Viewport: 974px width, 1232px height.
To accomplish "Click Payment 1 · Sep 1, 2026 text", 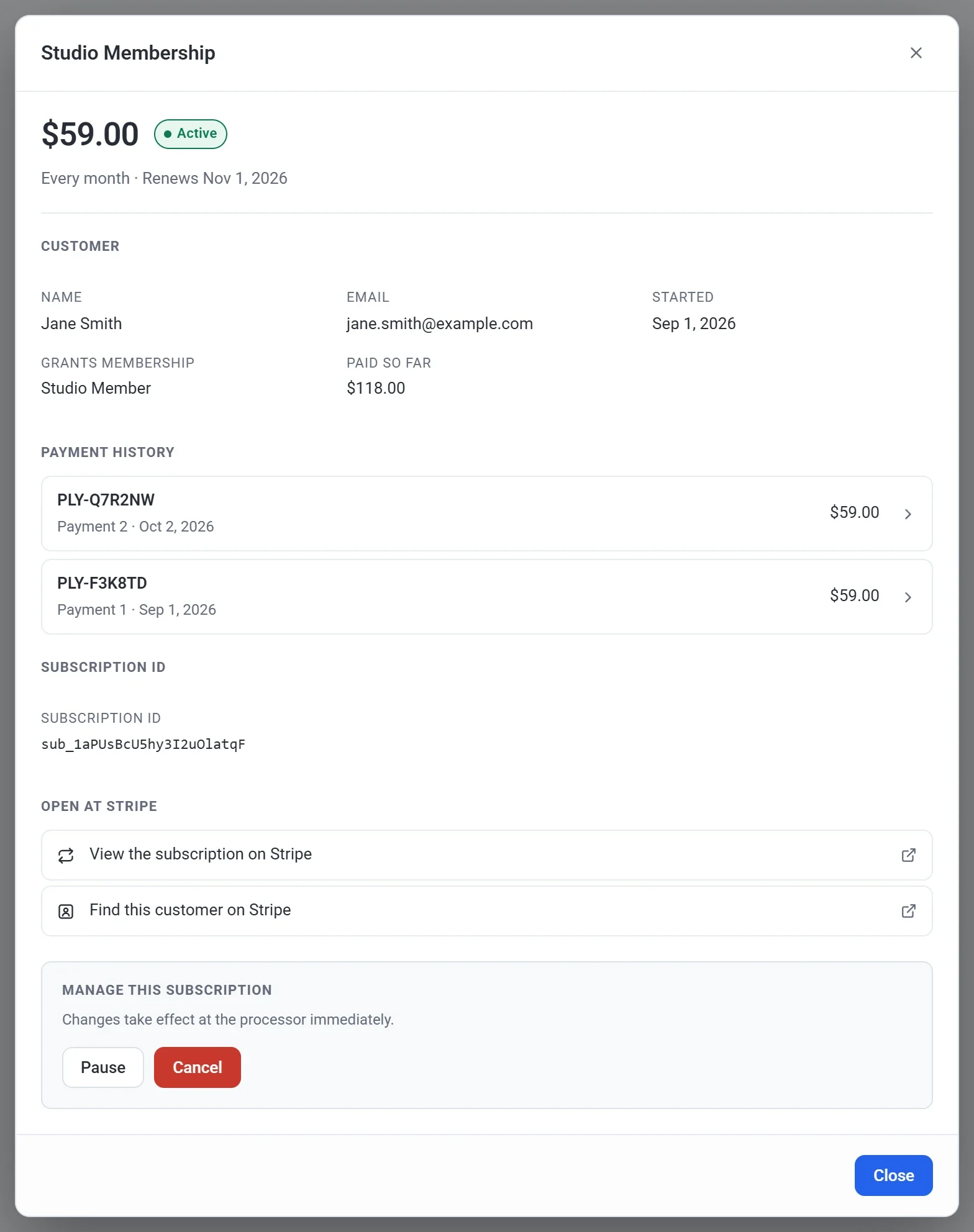I will [137, 610].
